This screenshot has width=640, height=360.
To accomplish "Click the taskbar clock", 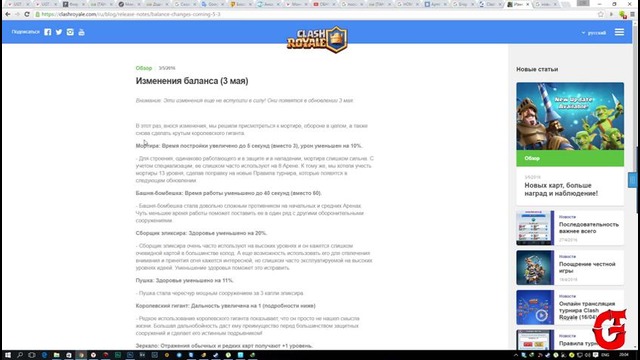I will click(x=624, y=355).
